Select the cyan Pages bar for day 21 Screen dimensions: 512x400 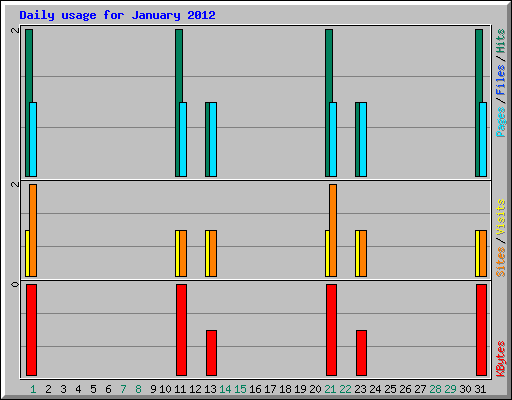(x=333, y=139)
